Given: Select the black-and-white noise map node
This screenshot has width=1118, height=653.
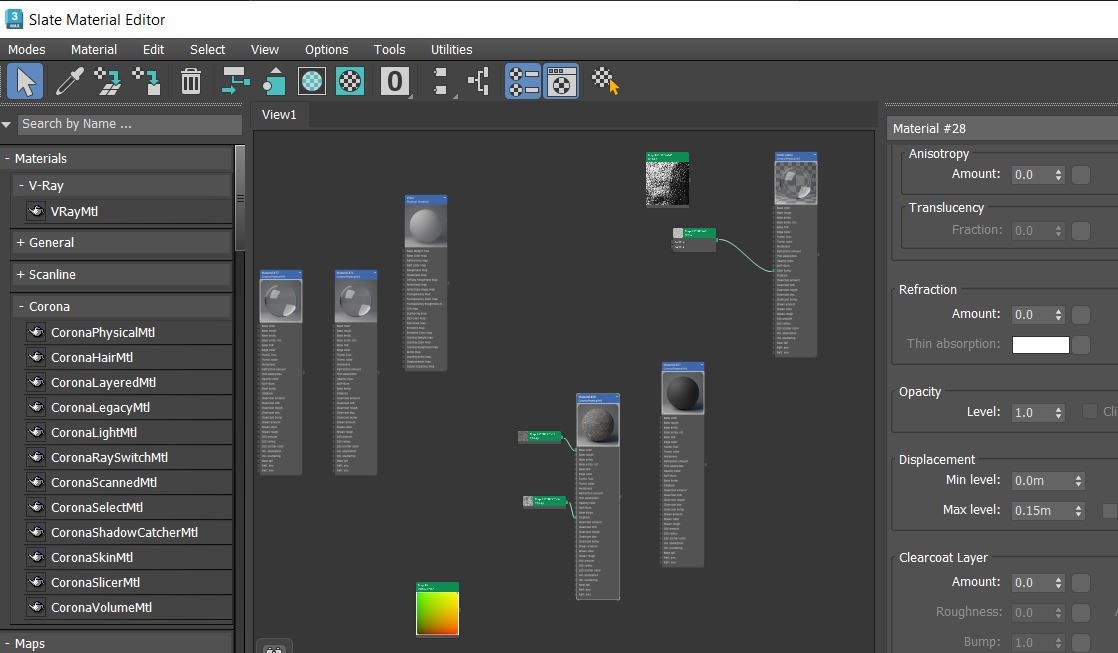Looking at the screenshot, I should (667, 180).
